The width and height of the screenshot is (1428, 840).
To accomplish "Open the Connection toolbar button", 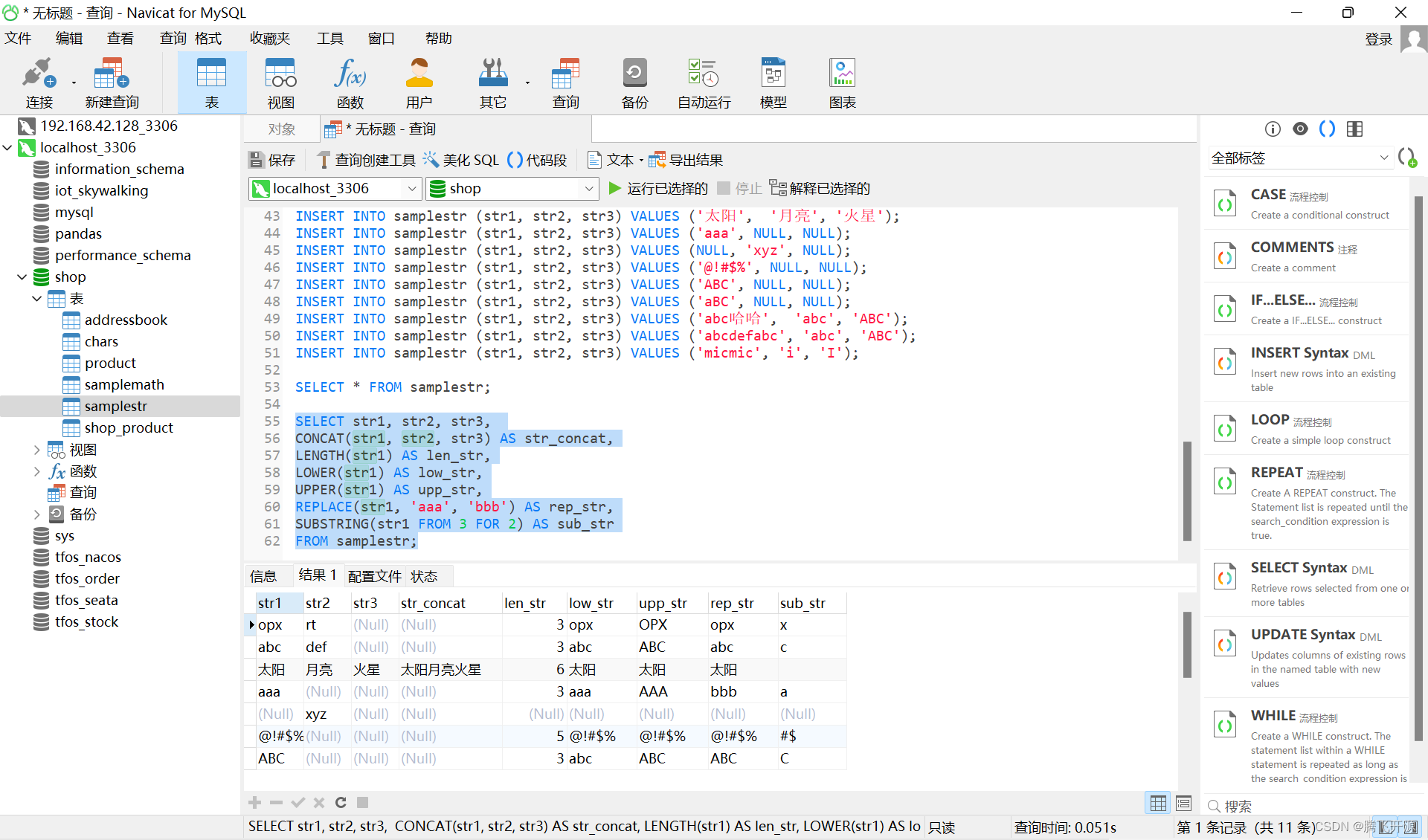I will pos(39,83).
